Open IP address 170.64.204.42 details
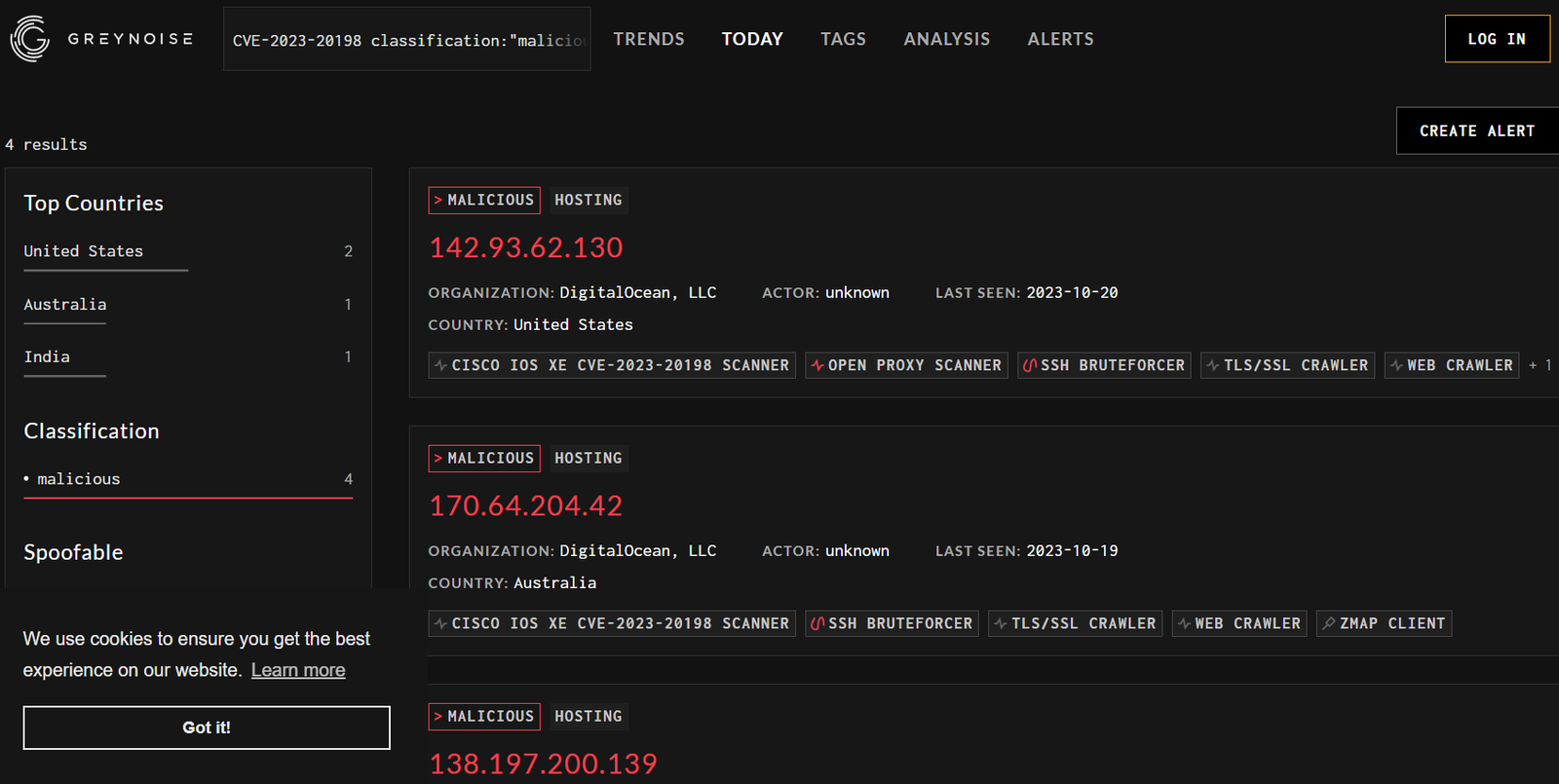This screenshot has height=784, width=1559. coord(526,505)
